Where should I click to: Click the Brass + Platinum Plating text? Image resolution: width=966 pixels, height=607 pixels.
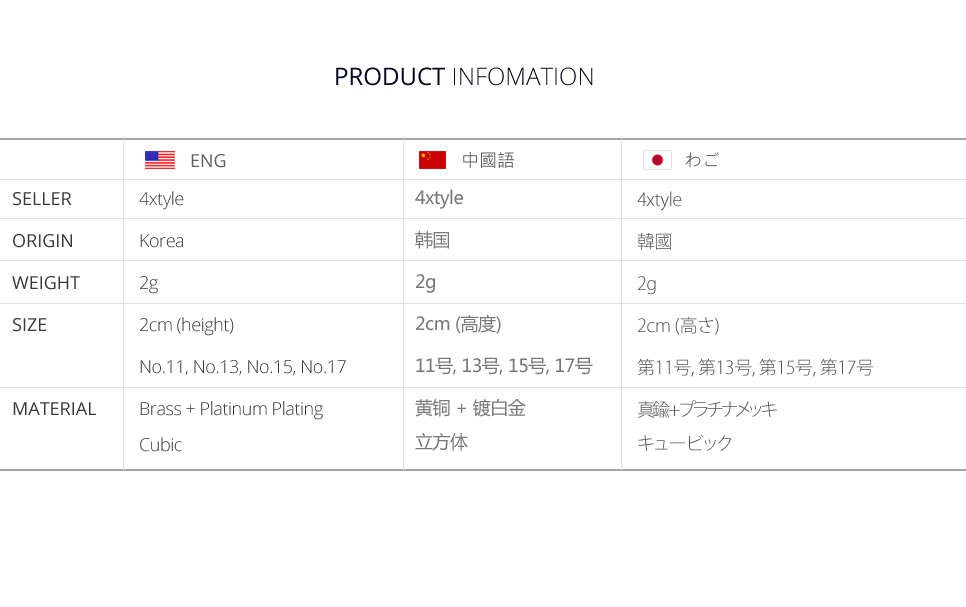(231, 409)
